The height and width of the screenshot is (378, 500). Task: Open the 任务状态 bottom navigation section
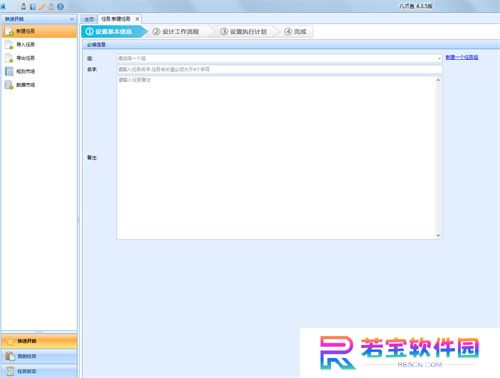(x=39, y=371)
